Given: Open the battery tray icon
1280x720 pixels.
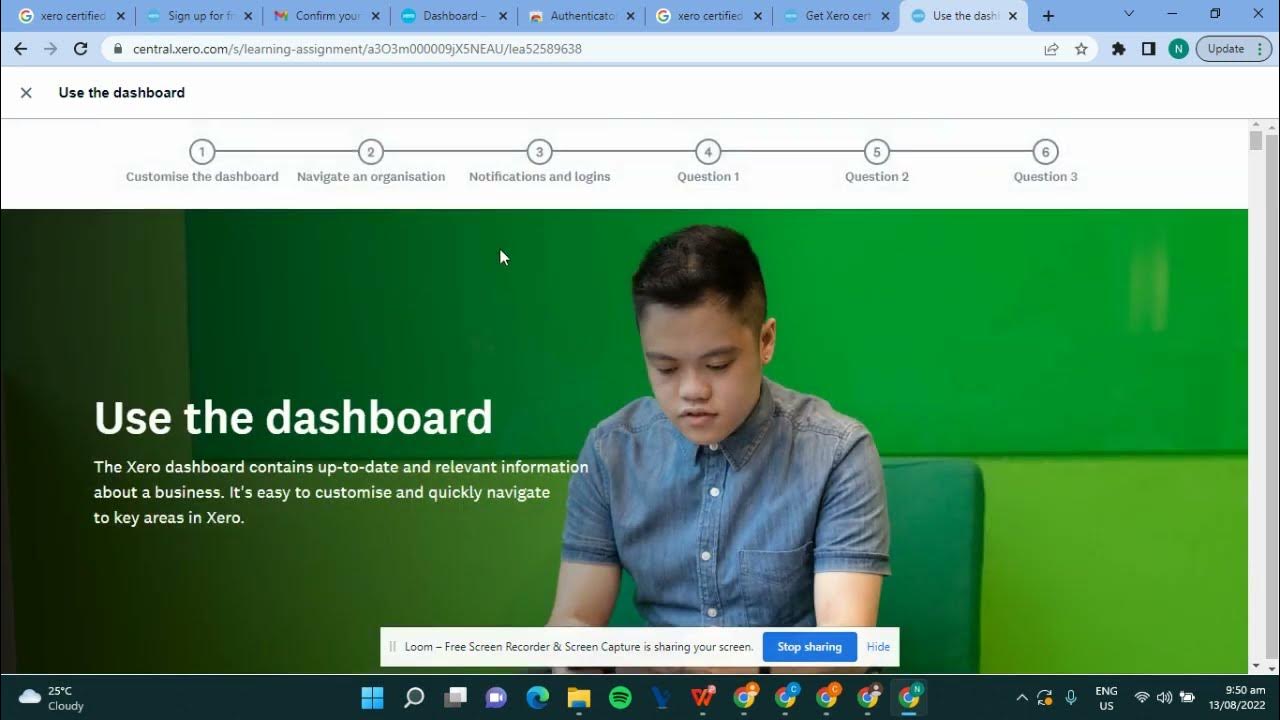Looking at the screenshot, I should coord(1187,698).
